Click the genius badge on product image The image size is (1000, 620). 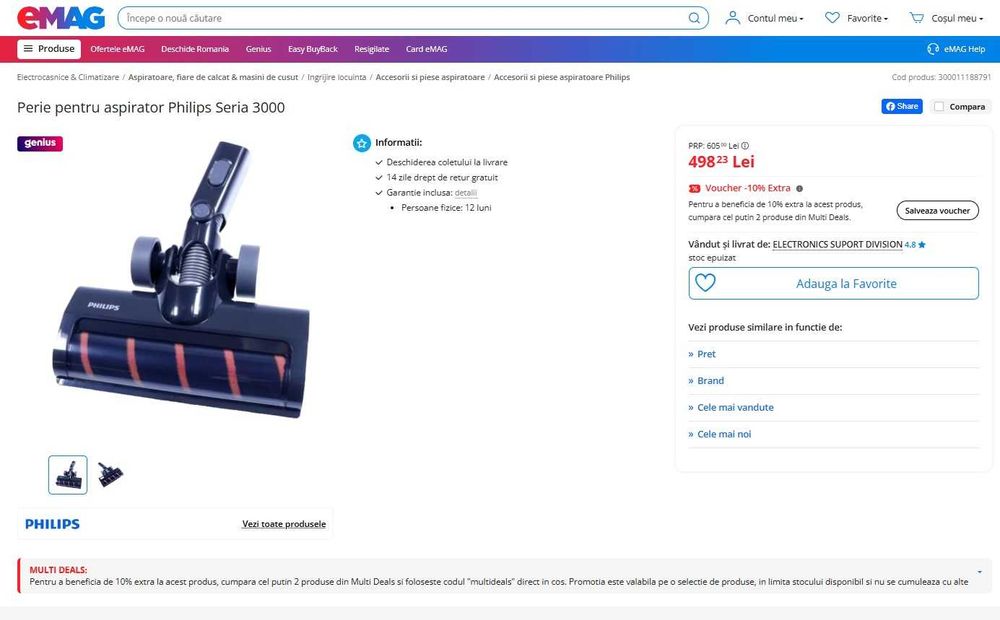pos(40,143)
